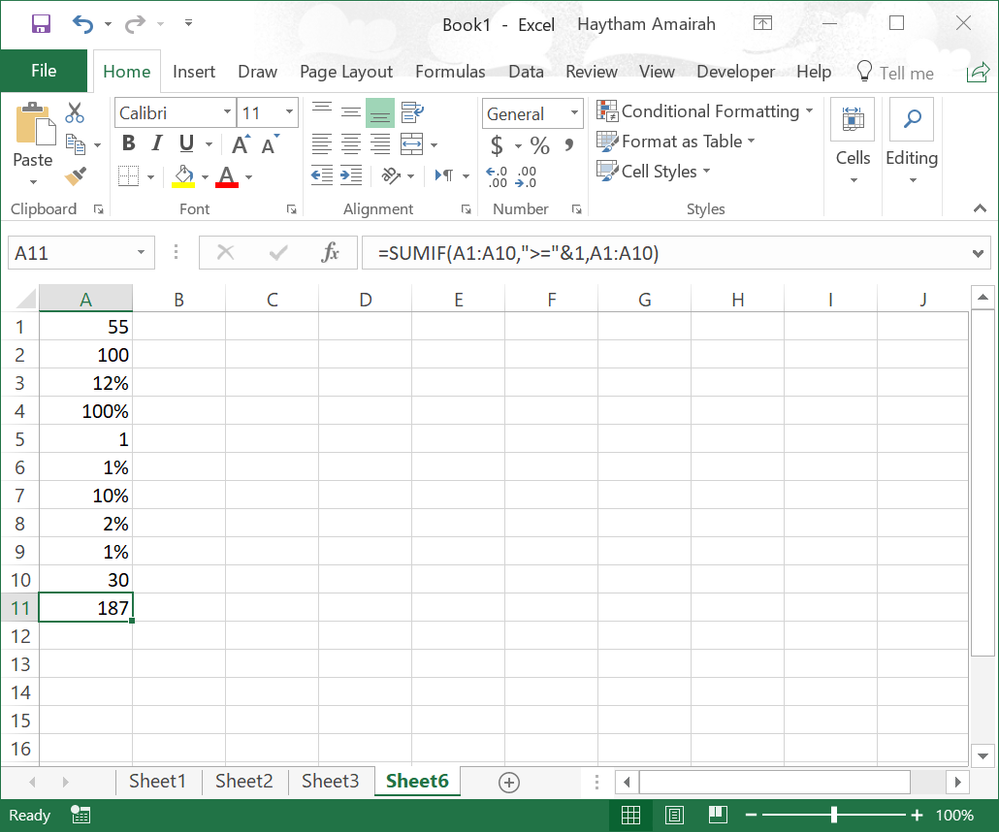
Task: Click the Save icon in title bar
Action: (41, 24)
